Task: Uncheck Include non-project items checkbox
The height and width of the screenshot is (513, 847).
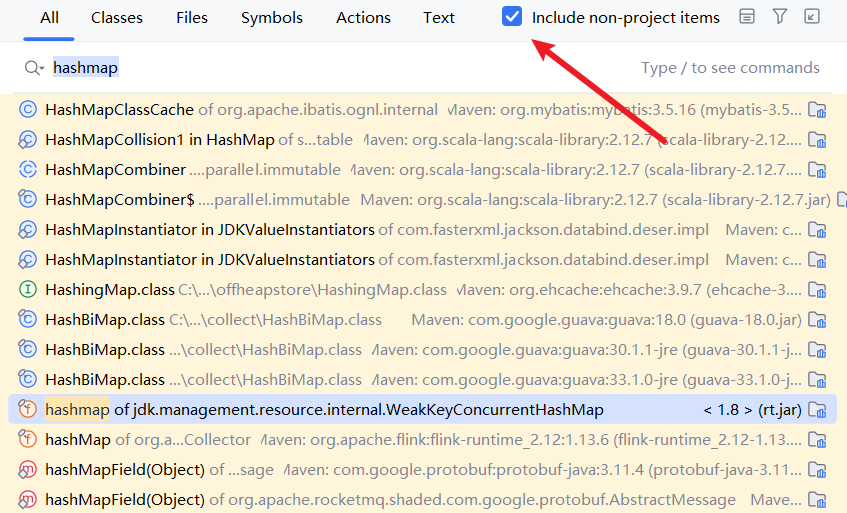Action: click(x=512, y=17)
